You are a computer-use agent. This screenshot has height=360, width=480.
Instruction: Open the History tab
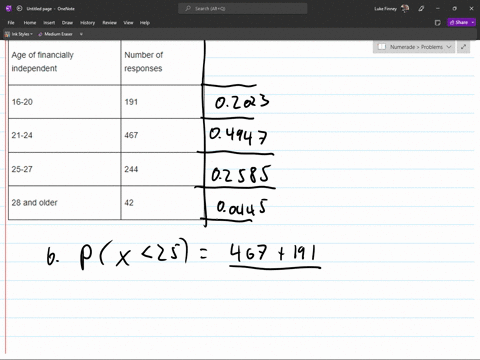[x=87, y=23]
